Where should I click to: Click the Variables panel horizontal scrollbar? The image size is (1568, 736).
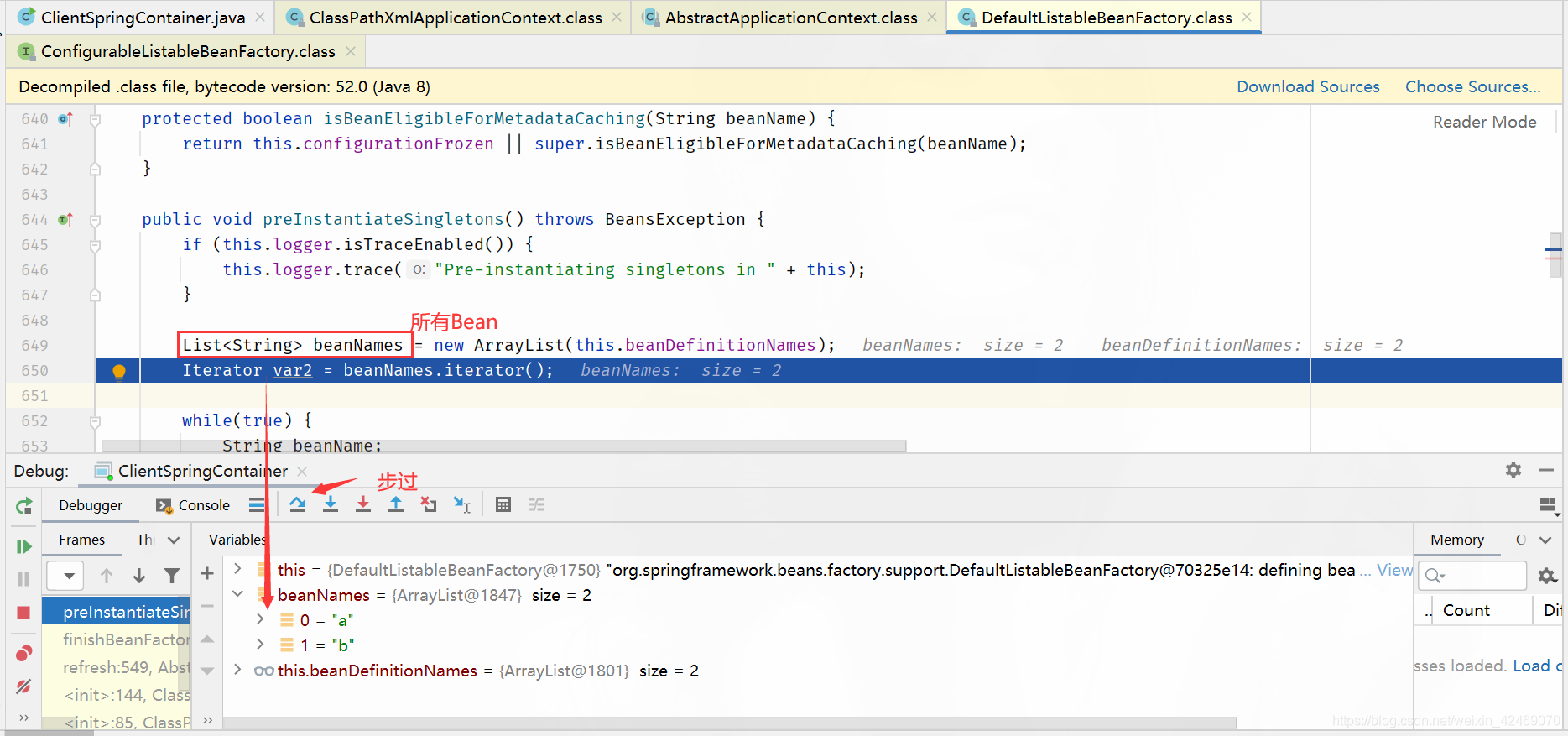(730, 723)
